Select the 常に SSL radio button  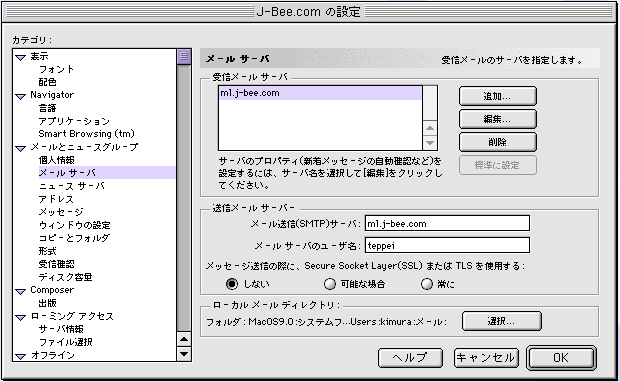pos(427,284)
